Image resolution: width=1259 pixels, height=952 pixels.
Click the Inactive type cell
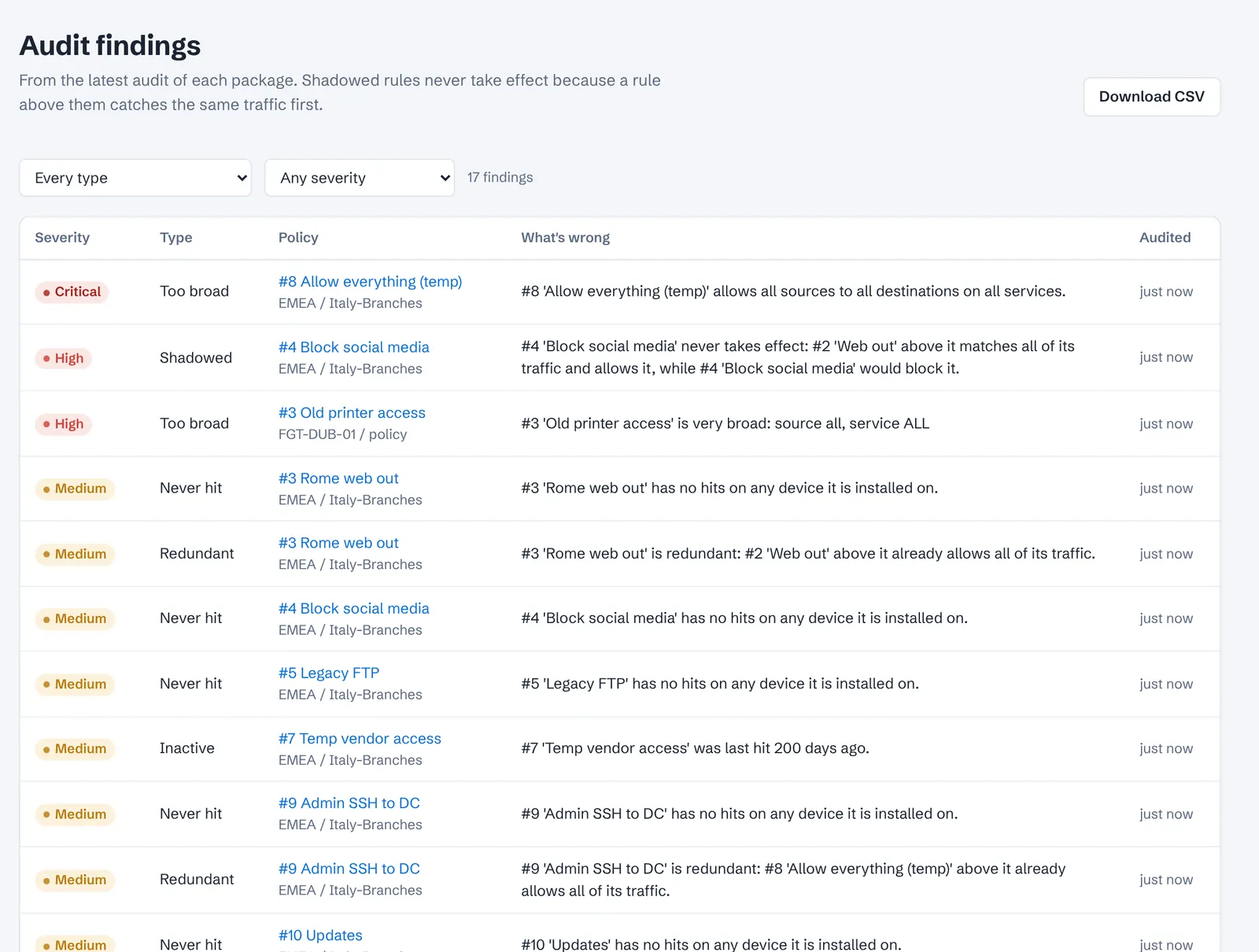tap(187, 748)
